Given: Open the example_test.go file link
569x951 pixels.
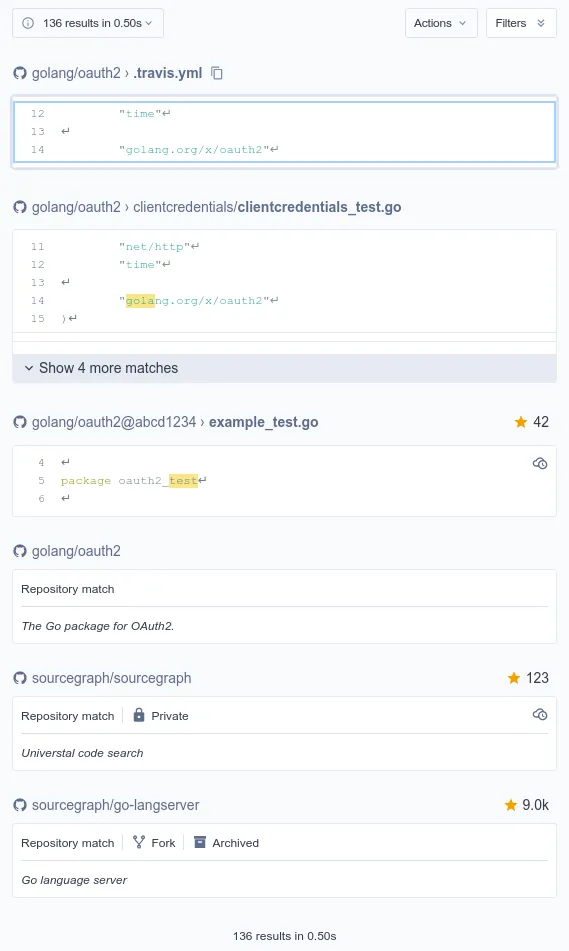Looking at the screenshot, I should coord(263,422).
